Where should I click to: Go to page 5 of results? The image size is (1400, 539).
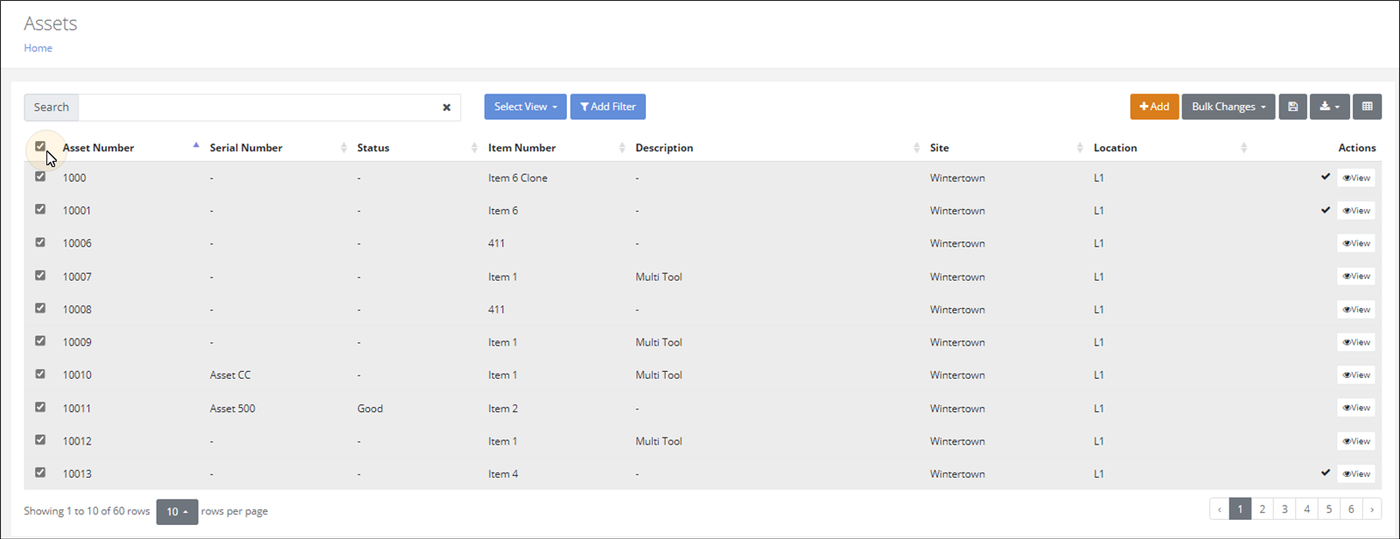click(x=1328, y=509)
